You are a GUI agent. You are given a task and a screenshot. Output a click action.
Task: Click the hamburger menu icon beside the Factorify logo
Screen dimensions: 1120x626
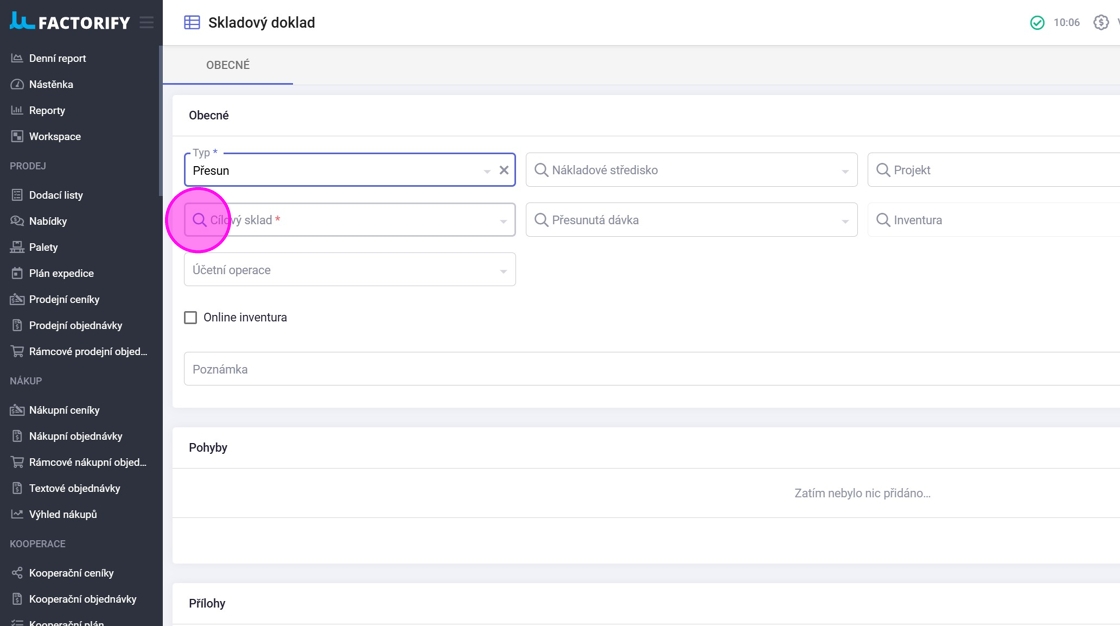(x=147, y=22)
